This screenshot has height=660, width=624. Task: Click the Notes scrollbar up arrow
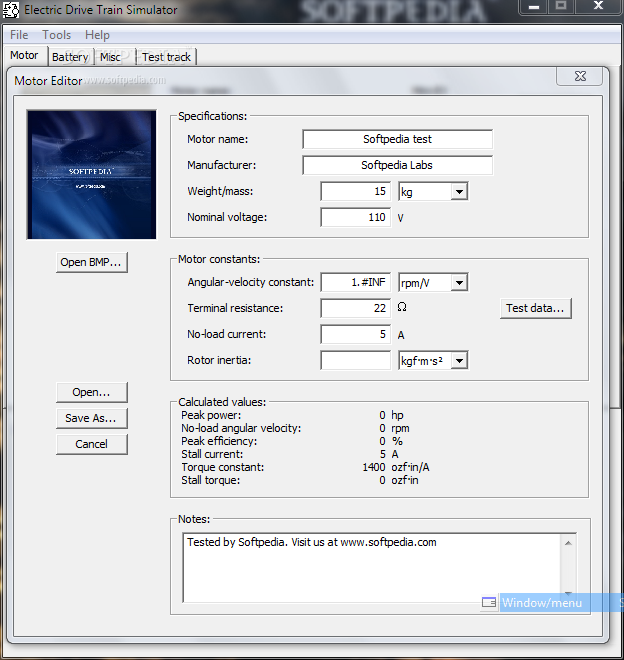coord(568,543)
